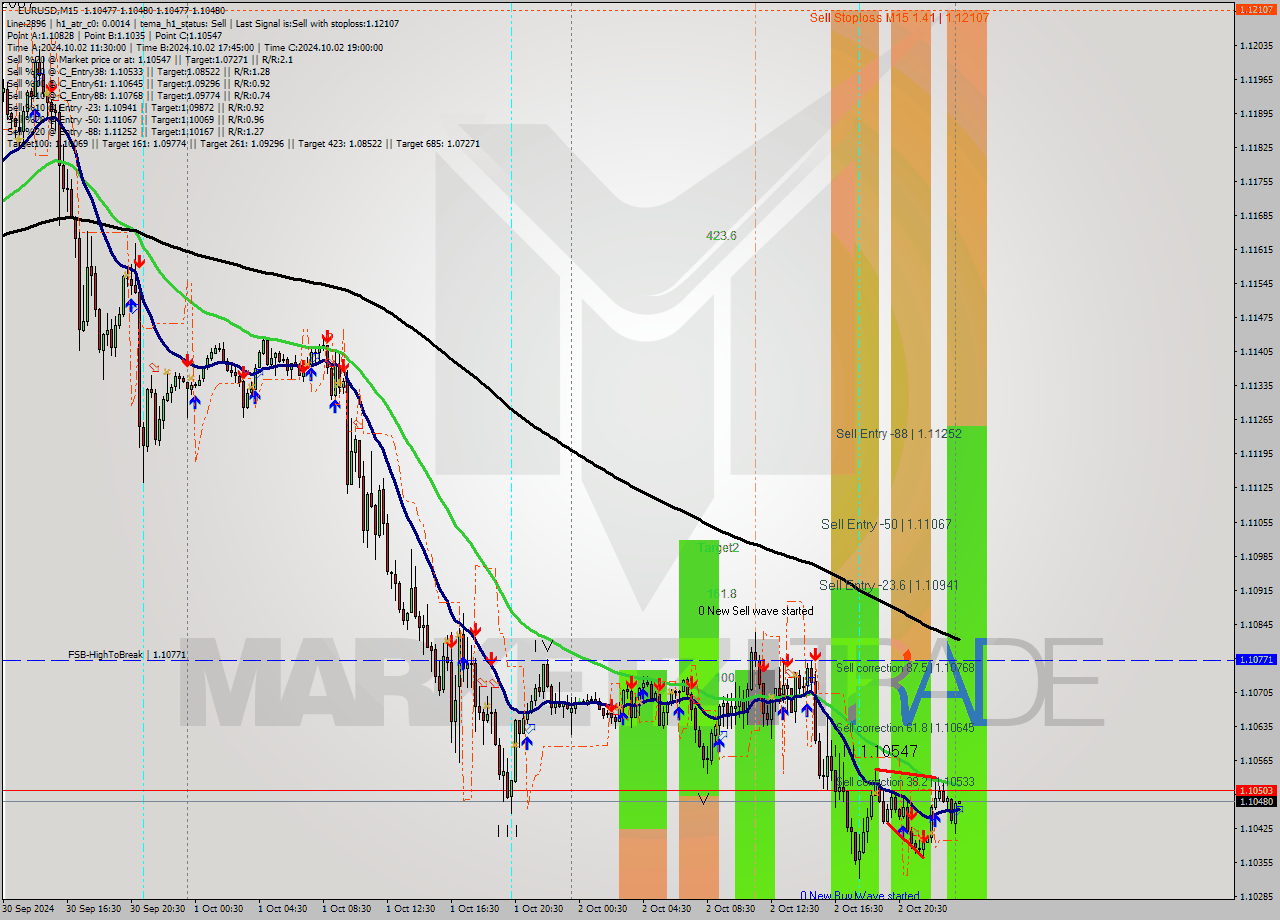Click the '2 Oct 00:30' time axis label
The height and width of the screenshot is (920, 1280).
[x=602, y=909]
